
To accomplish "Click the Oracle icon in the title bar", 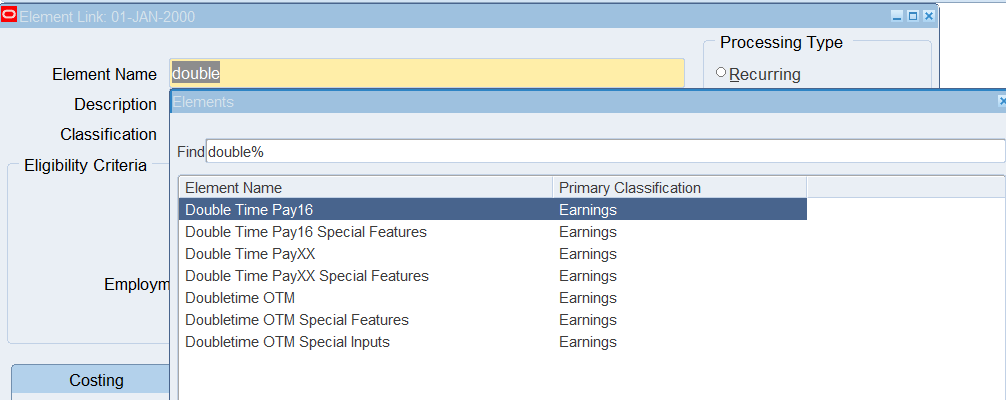I will click(x=10, y=16).
